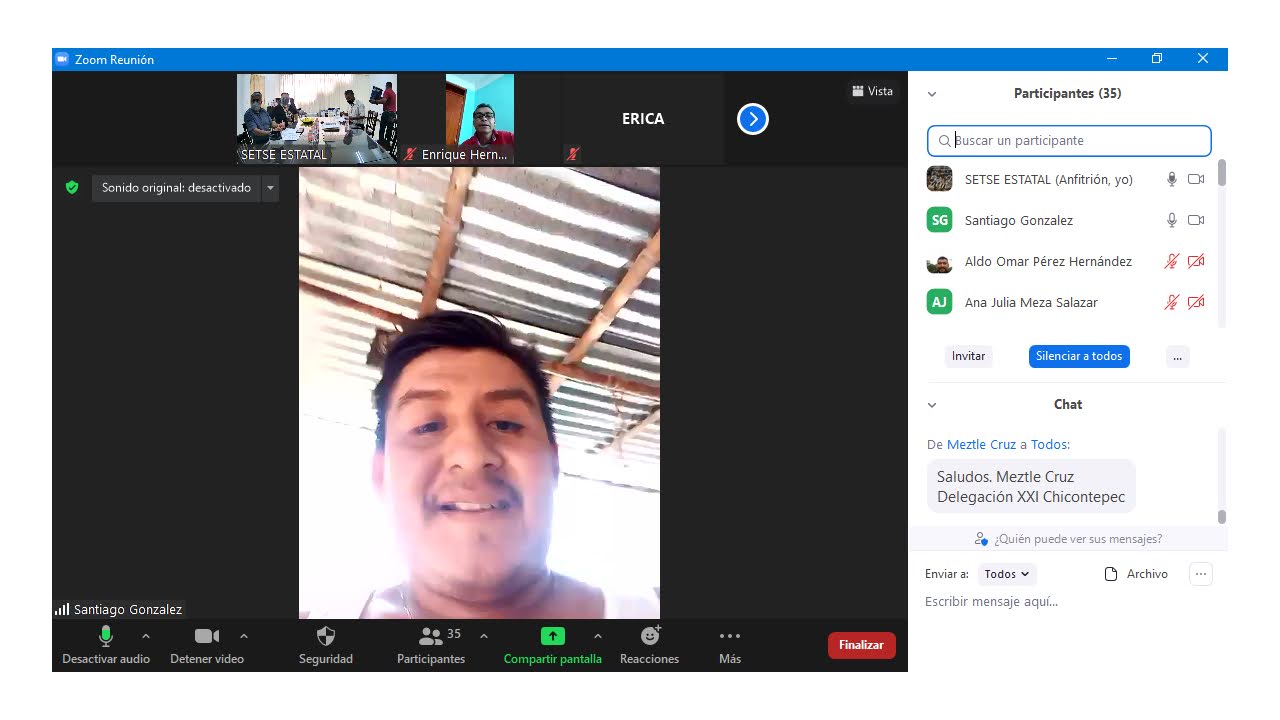Click ¿Quién puede ver sus mensajes? link
Screen dimensions: 1280x720
tap(1078, 539)
